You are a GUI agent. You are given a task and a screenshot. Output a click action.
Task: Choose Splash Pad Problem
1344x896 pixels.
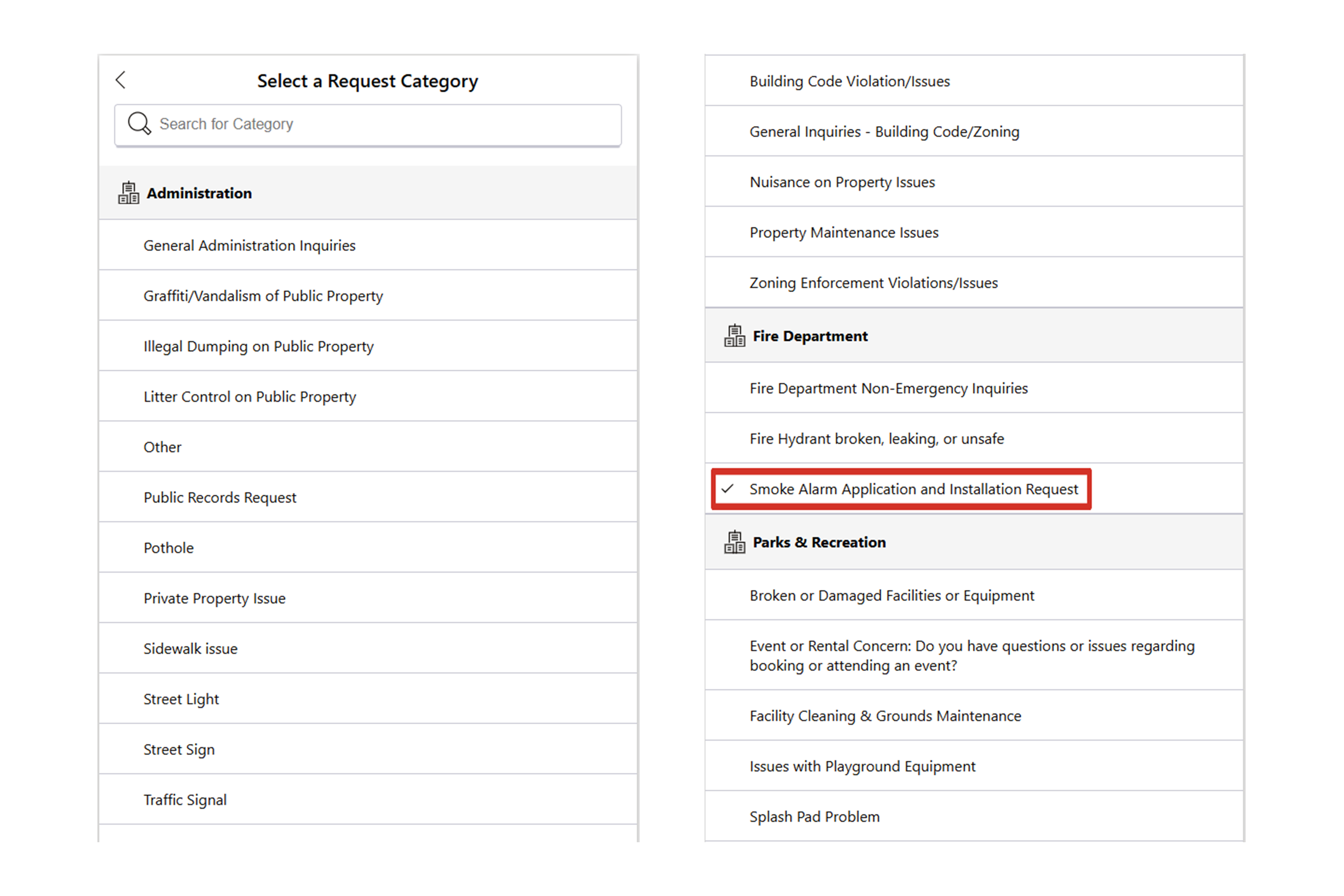(x=814, y=817)
